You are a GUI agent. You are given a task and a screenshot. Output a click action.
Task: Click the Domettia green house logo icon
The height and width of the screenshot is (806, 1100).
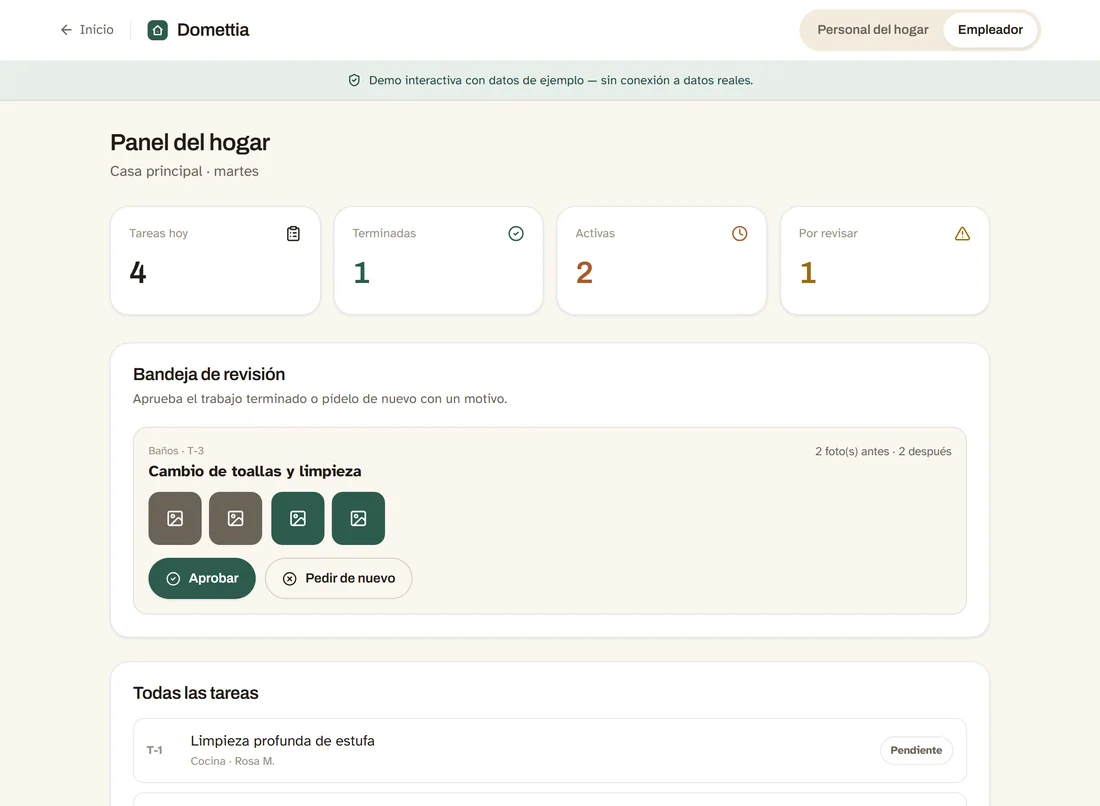(x=158, y=30)
